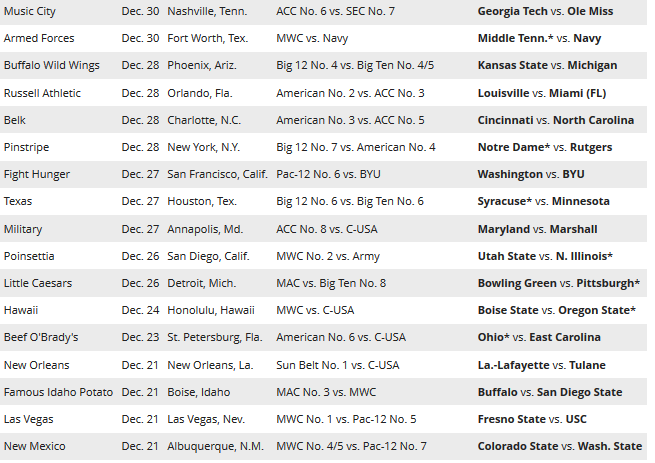Click the North Carolina team name
655x463 pixels.
(x=594, y=120)
